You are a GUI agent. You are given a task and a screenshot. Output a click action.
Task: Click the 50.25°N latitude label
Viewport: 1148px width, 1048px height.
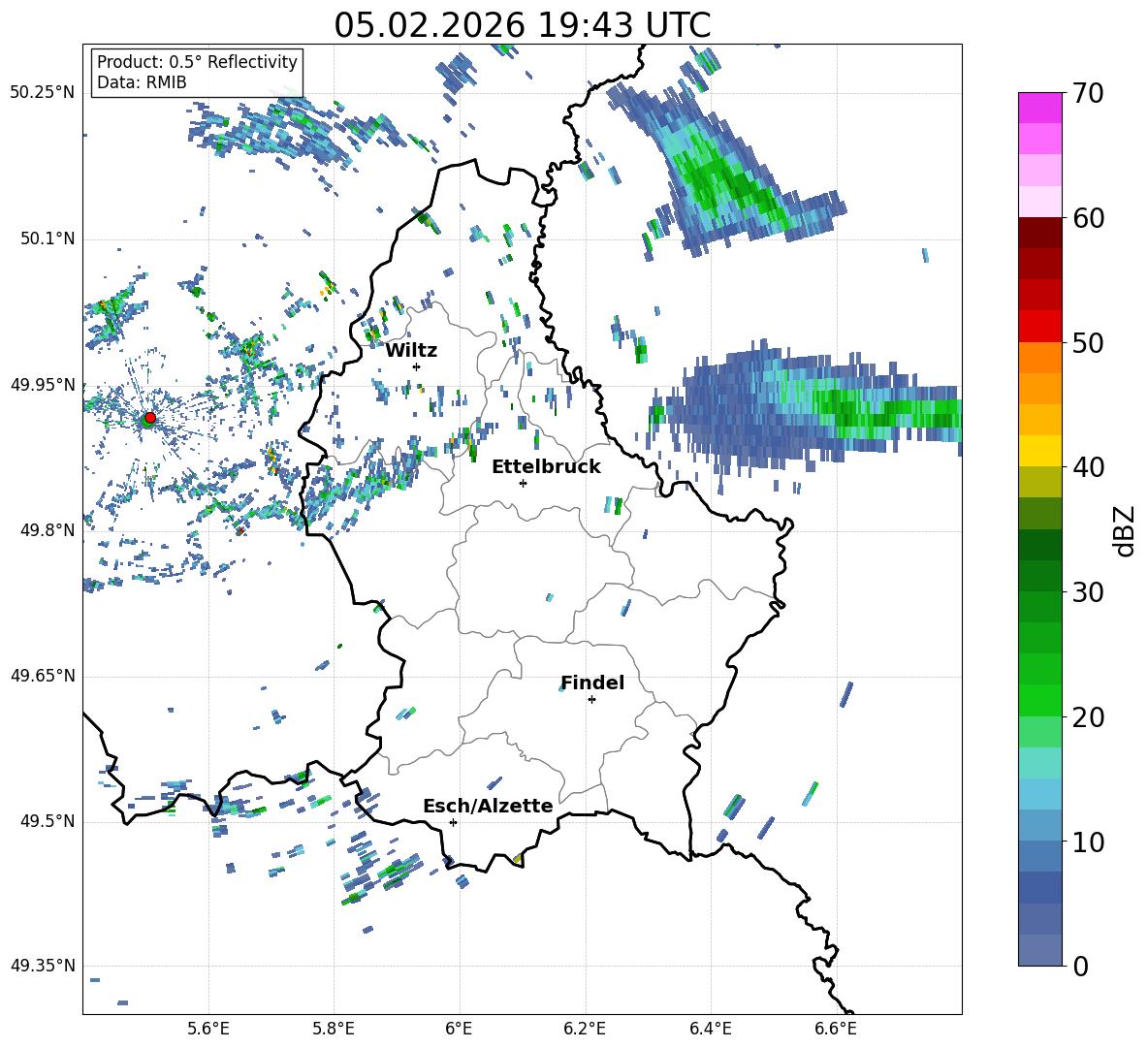43,93
